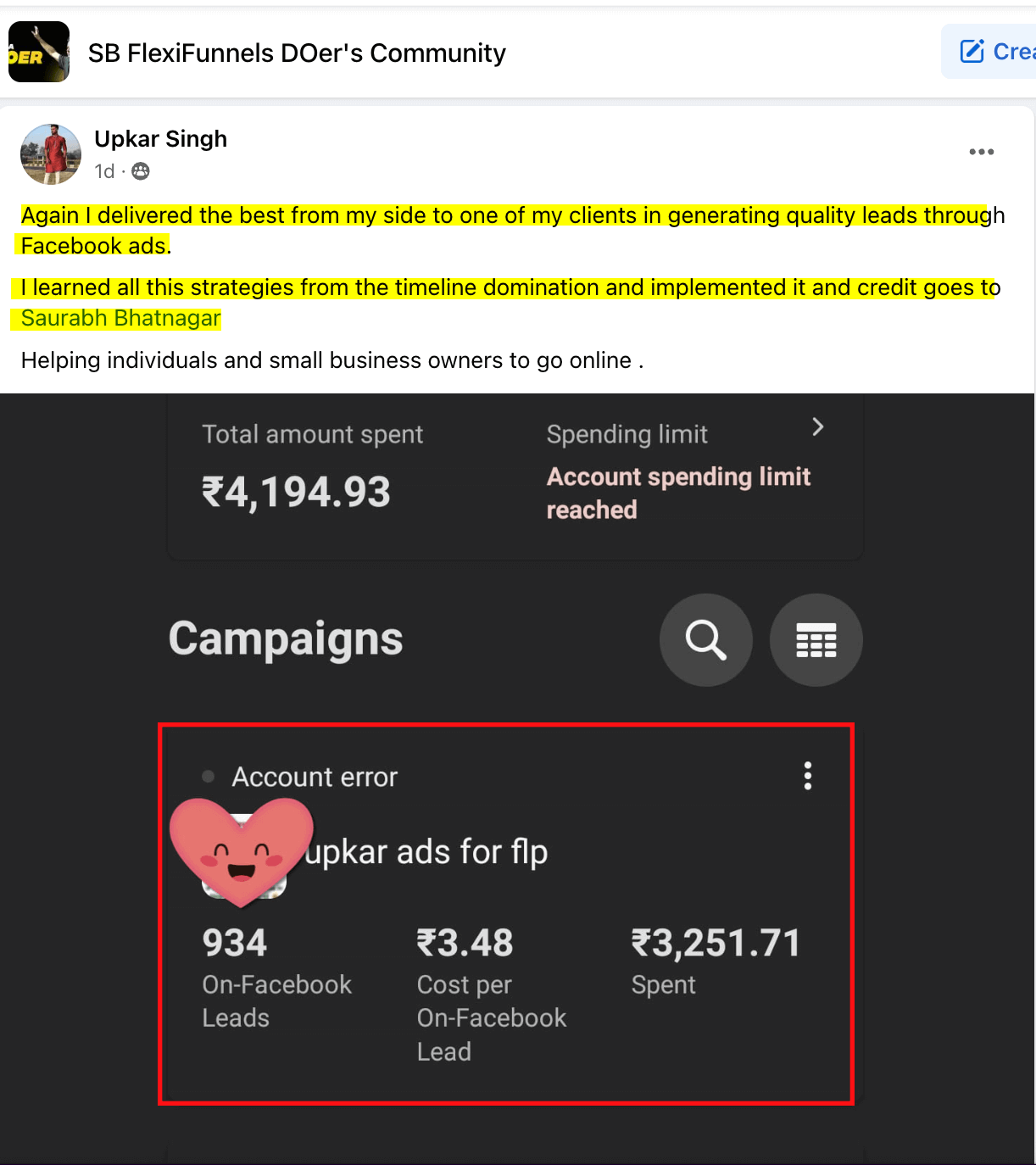1036x1165 pixels.
Task: Open the campaign card's vertical dots menu
Action: [x=807, y=776]
